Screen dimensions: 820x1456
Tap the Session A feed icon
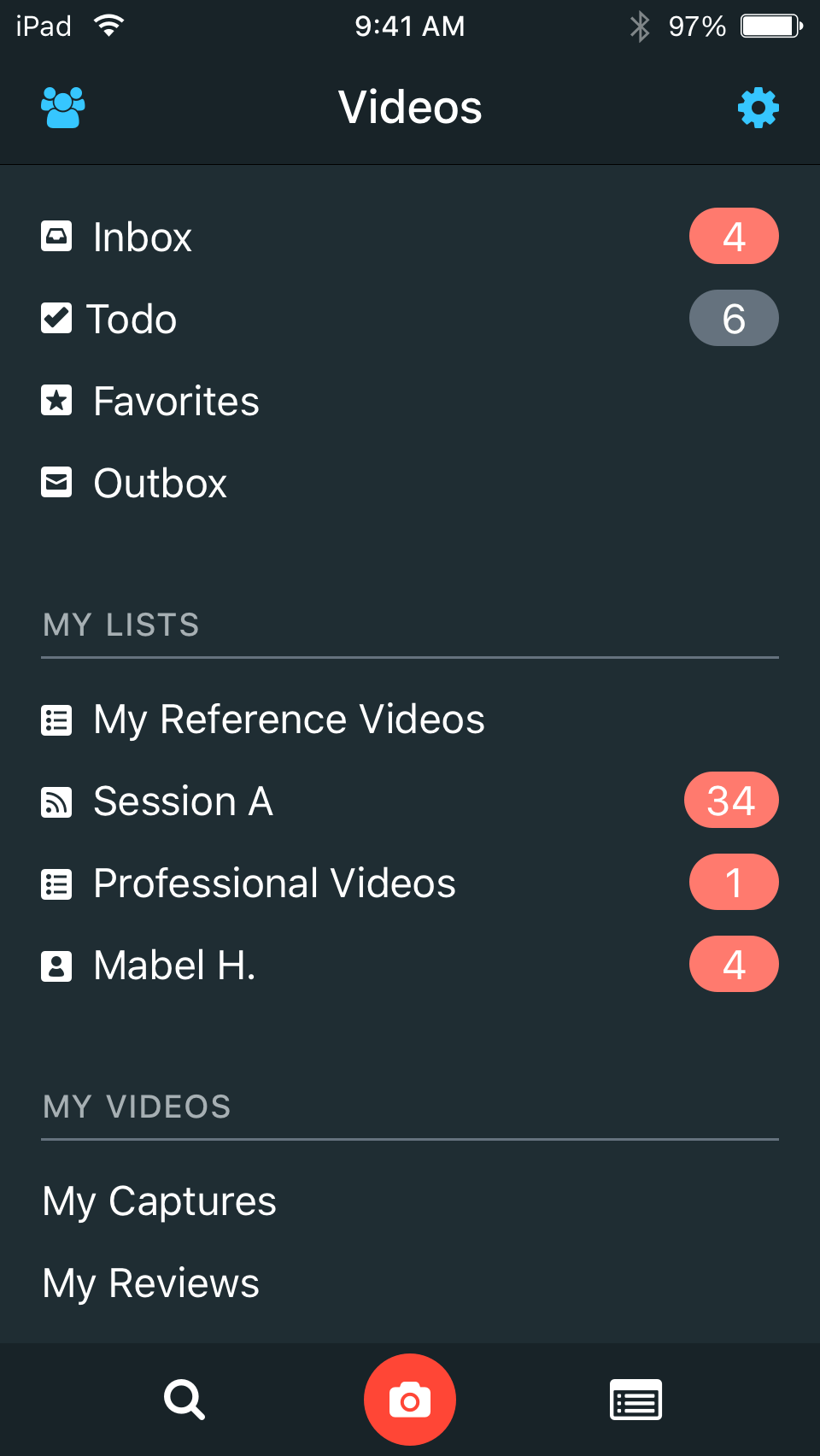(x=56, y=801)
